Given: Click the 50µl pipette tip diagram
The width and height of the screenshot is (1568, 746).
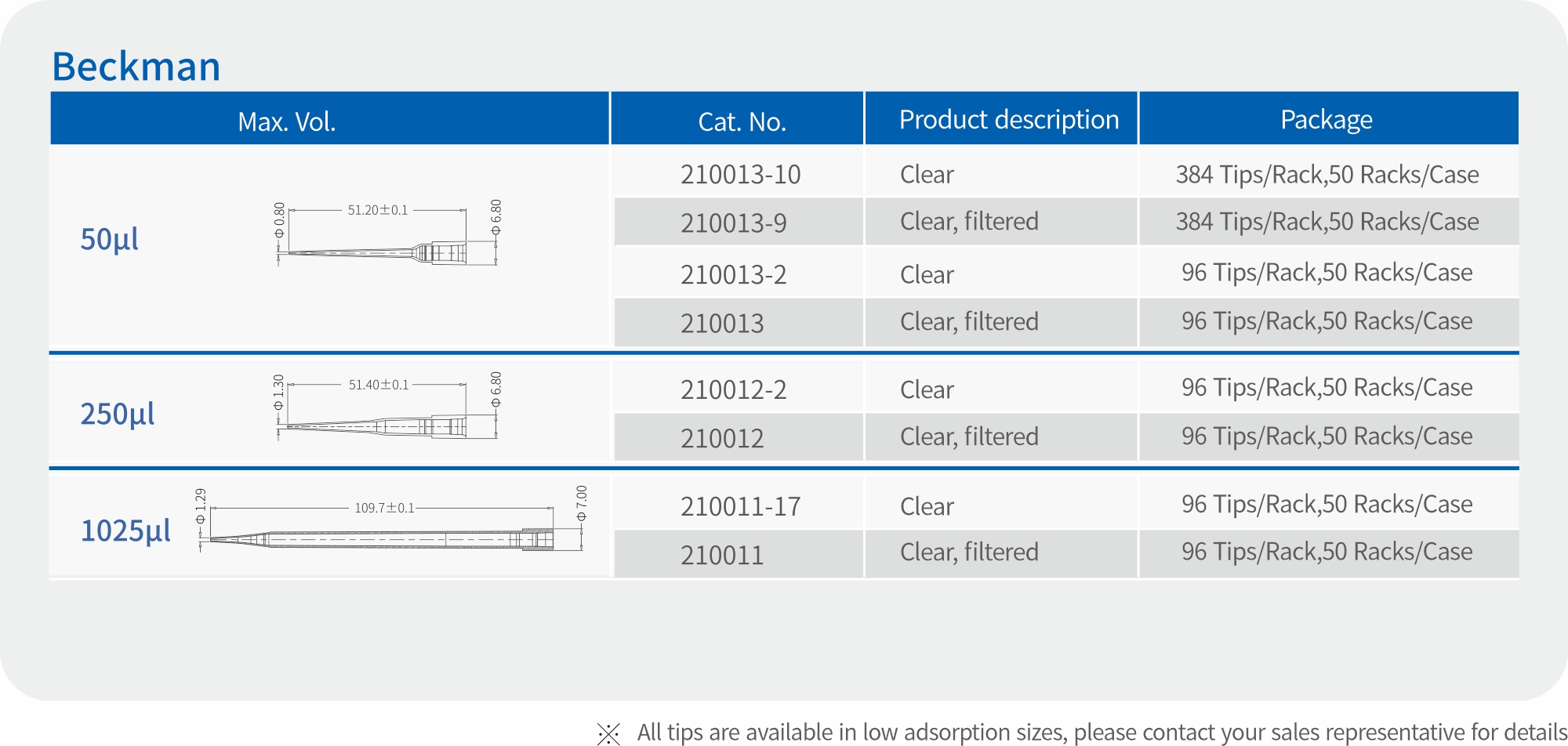Looking at the screenshot, I should tap(387, 235).
